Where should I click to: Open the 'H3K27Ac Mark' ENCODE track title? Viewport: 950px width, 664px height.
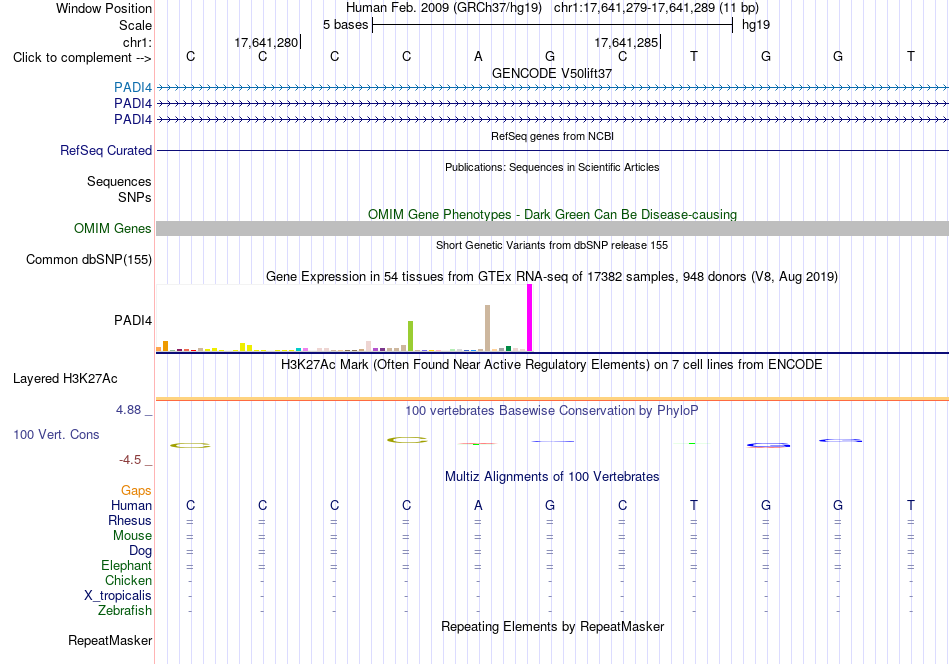pos(552,365)
